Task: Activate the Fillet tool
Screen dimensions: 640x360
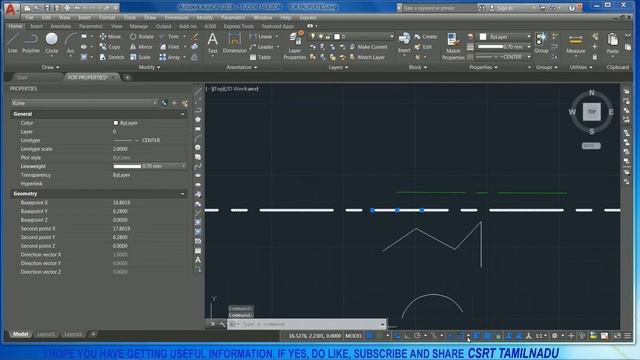Action: click(169, 47)
